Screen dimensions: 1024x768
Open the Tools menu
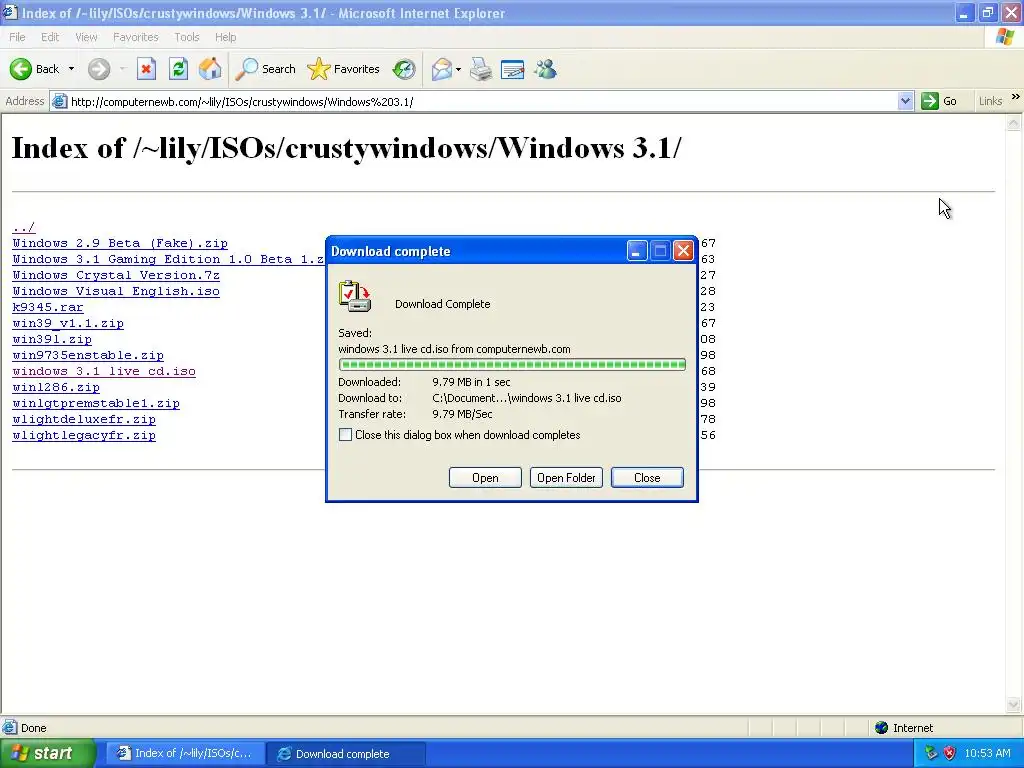187,37
